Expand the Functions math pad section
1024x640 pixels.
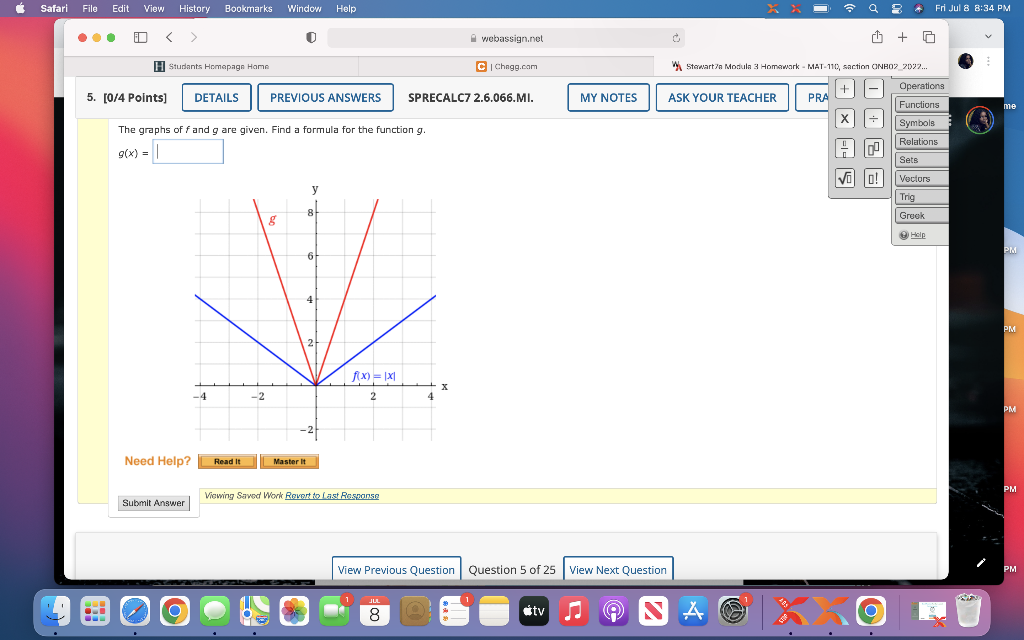pos(921,104)
